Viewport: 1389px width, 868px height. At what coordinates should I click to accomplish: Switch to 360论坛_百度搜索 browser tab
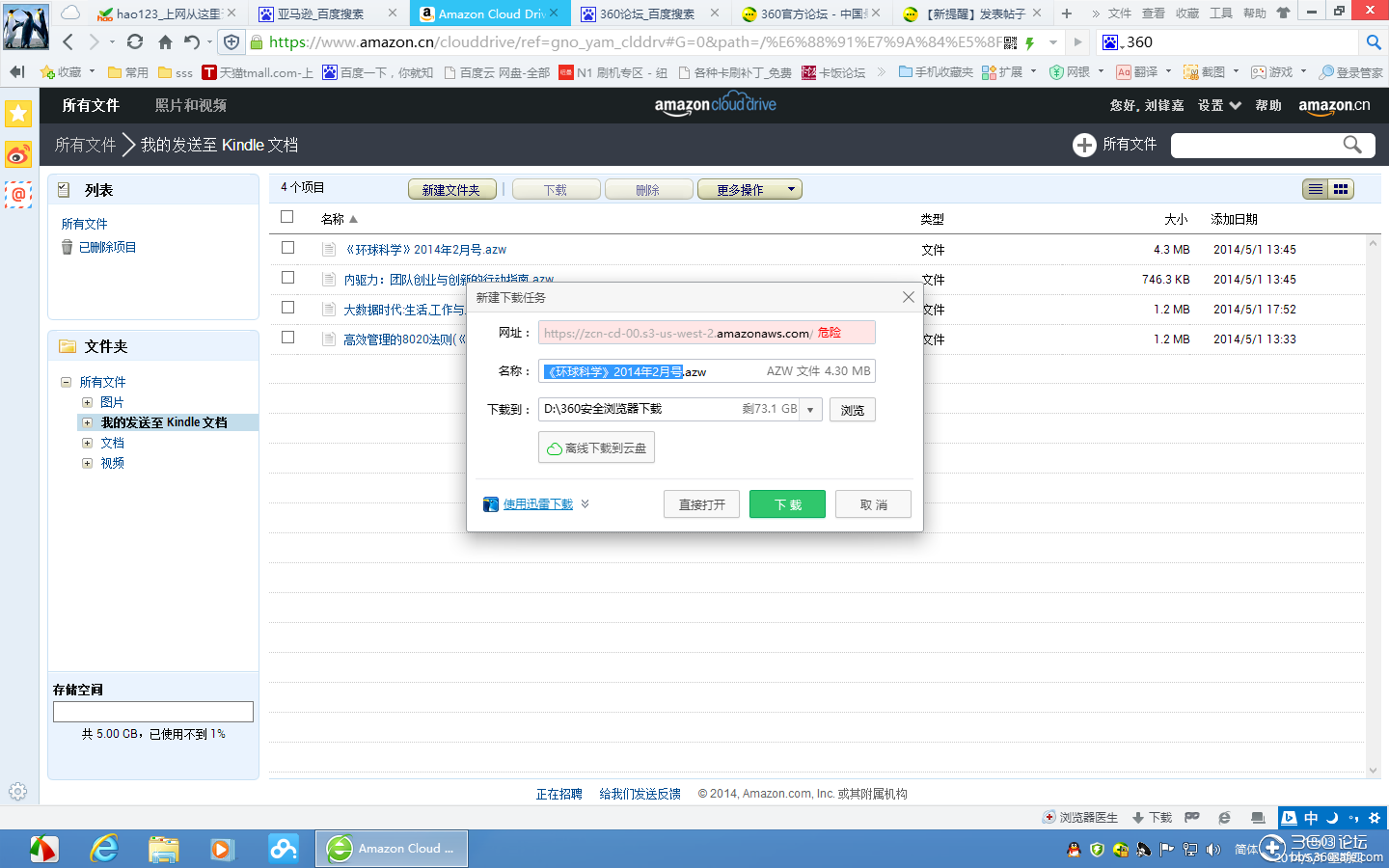point(651,14)
